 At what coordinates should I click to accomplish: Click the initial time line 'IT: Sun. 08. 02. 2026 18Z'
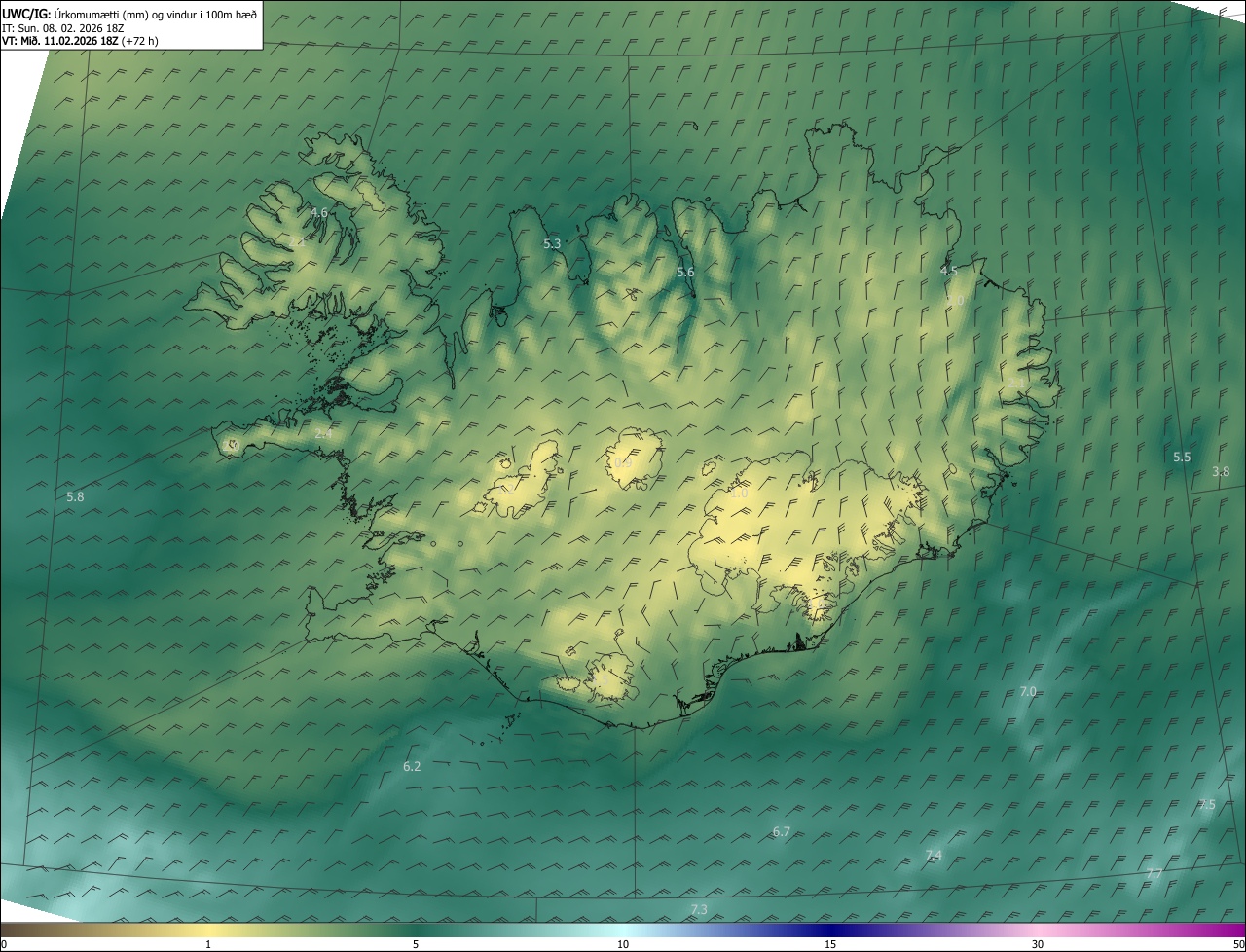[61, 27]
